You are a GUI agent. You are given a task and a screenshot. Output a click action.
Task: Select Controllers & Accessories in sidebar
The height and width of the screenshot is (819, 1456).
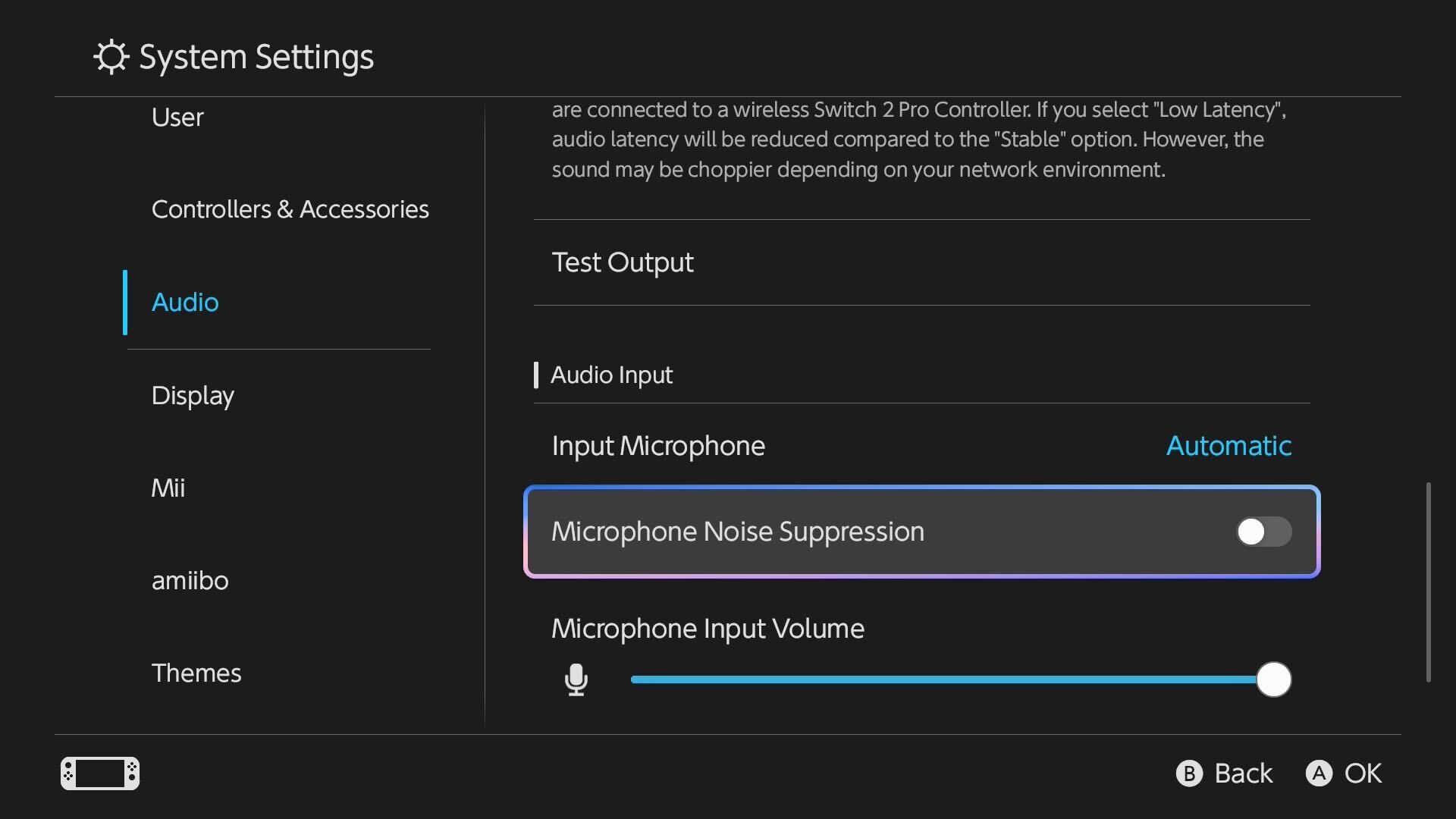point(290,209)
